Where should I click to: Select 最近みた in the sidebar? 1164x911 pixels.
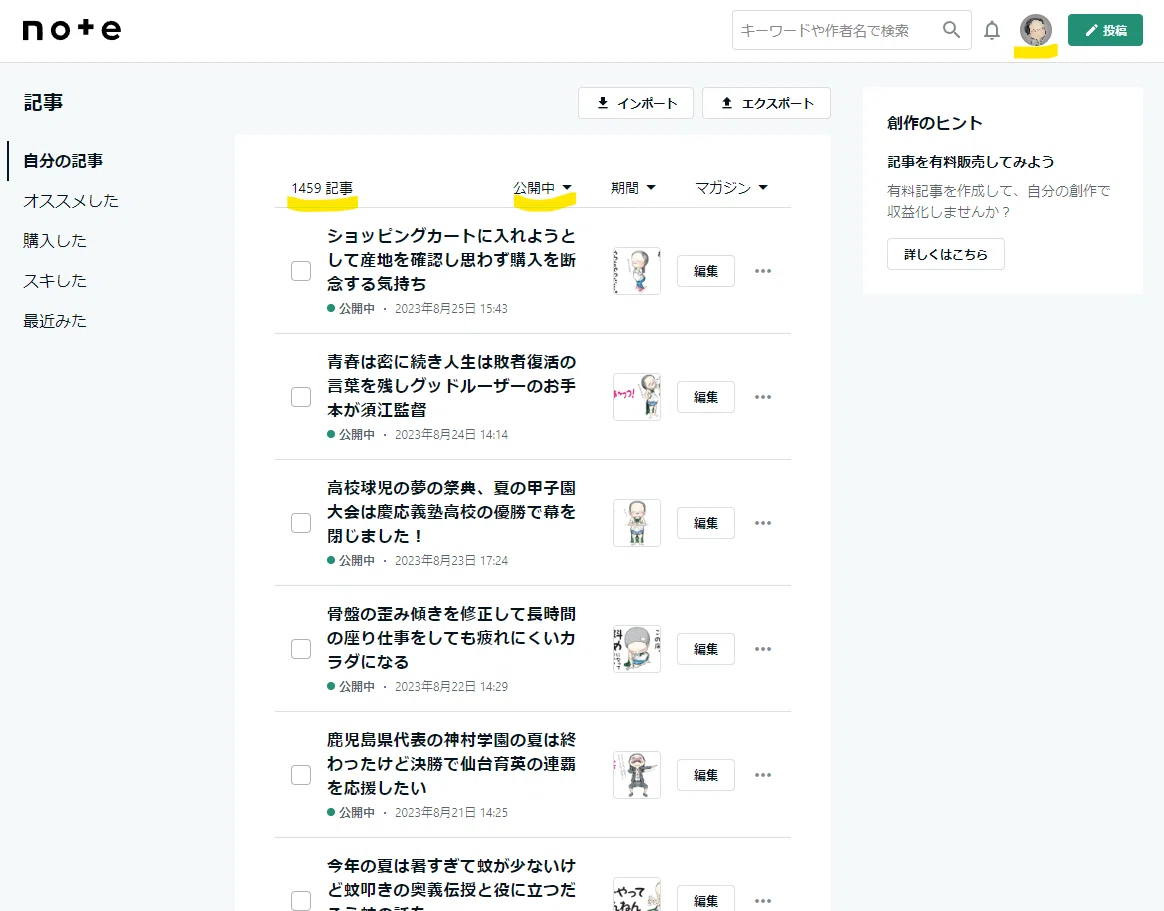click(x=54, y=321)
